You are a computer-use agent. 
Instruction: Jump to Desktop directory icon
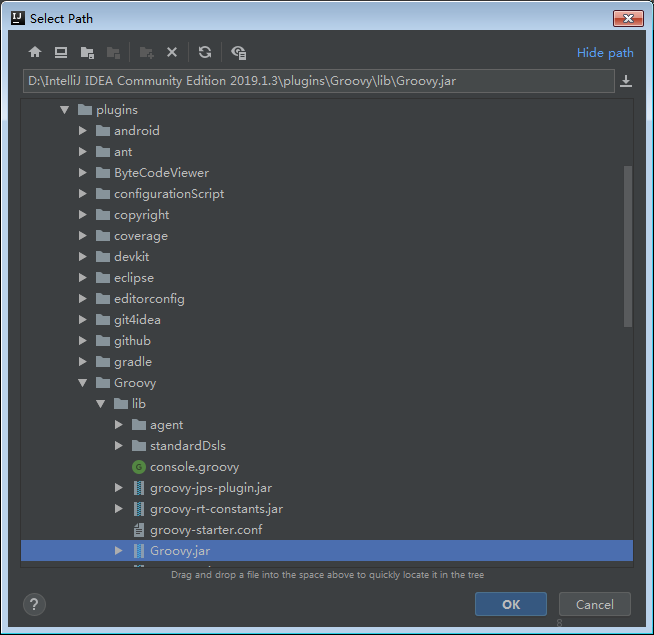(x=61, y=53)
